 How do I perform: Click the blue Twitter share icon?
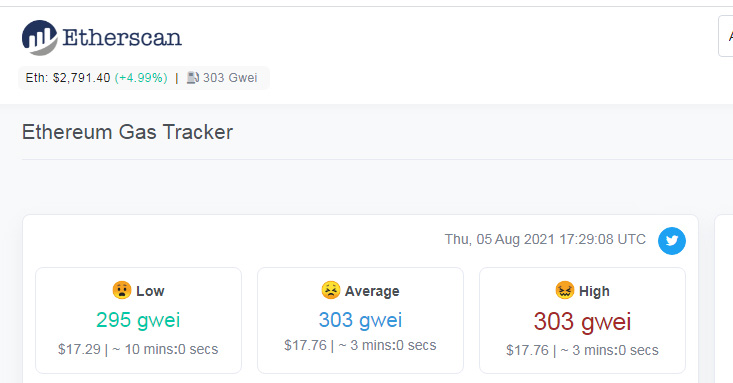click(672, 241)
